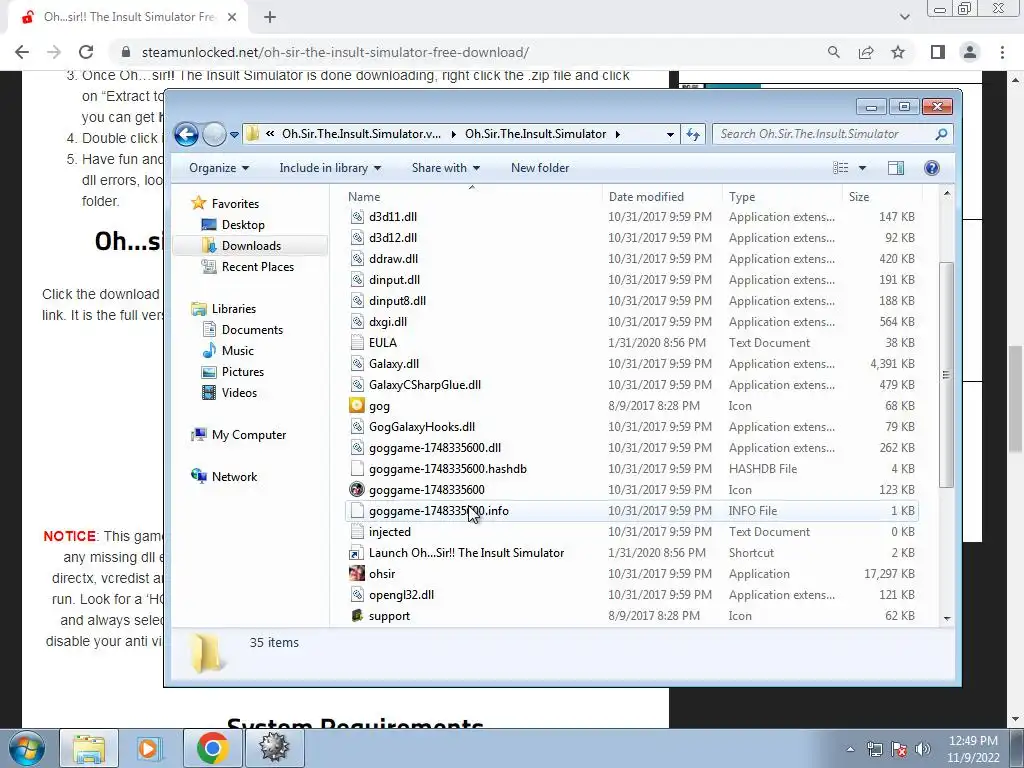The height and width of the screenshot is (768, 1024).
Task: Click the Explorer file list scrollbar
Action: coord(946,374)
